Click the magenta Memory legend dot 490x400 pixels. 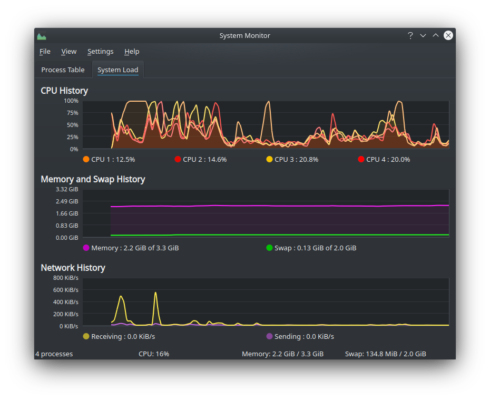pyautogui.click(x=86, y=248)
